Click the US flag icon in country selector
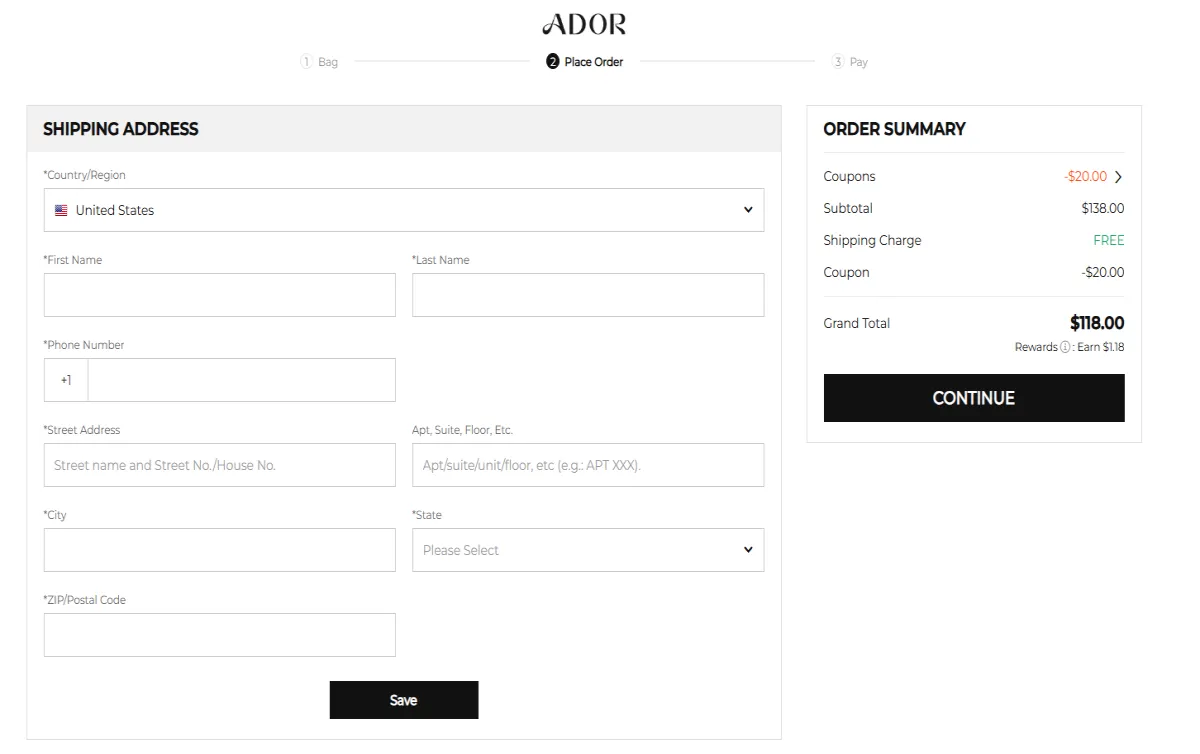The height and width of the screenshot is (754, 1200). pos(61,210)
